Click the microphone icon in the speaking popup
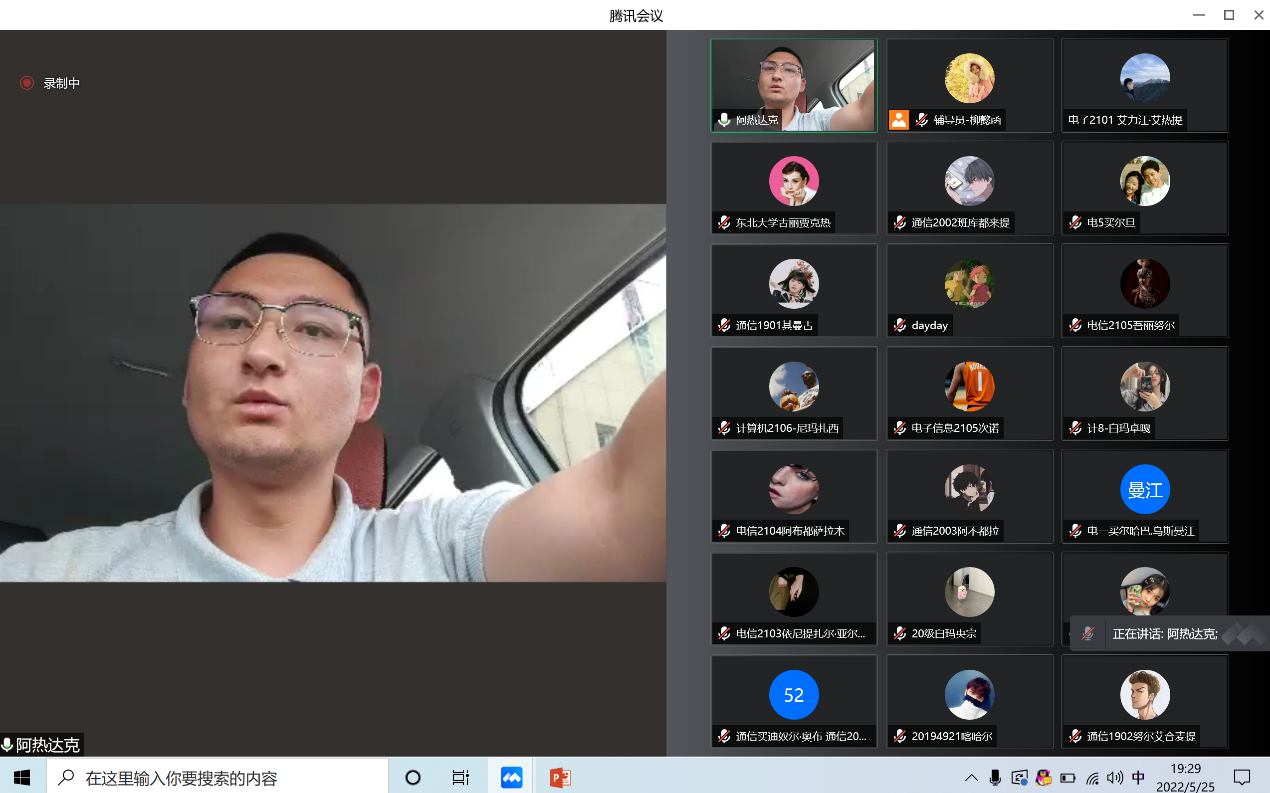 [1088, 634]
